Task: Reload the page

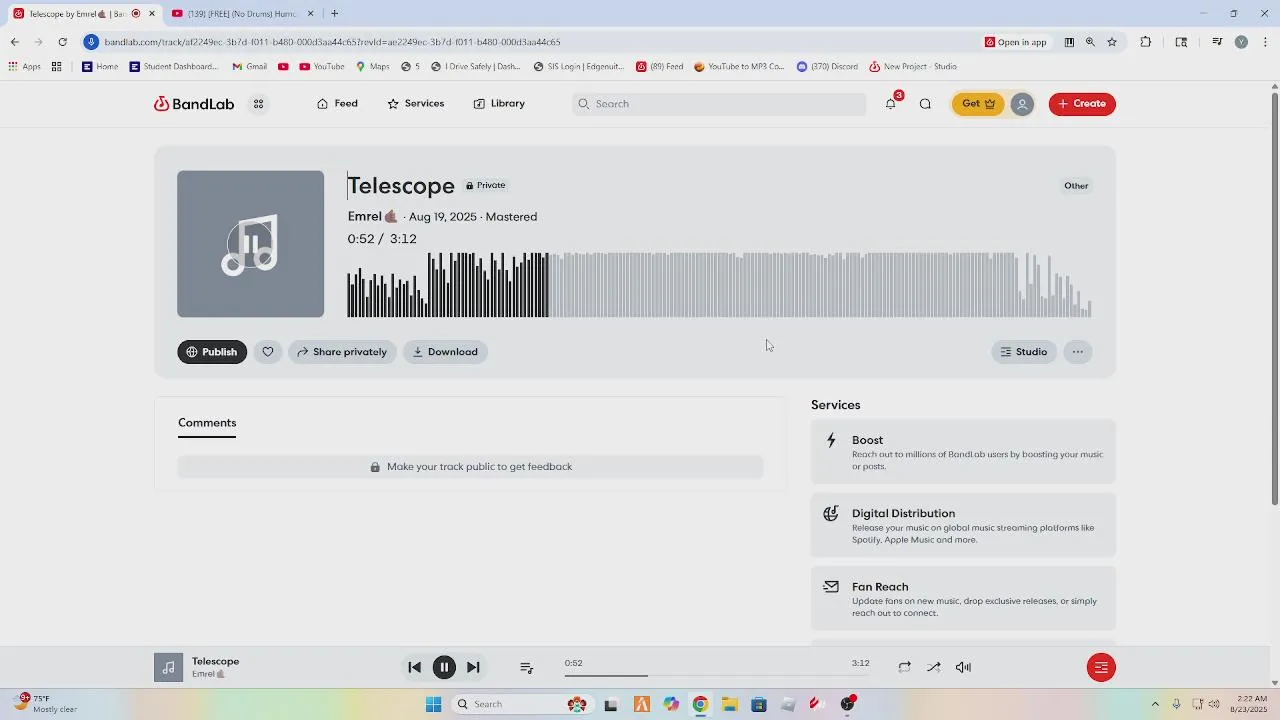Action: click(62, 42)
